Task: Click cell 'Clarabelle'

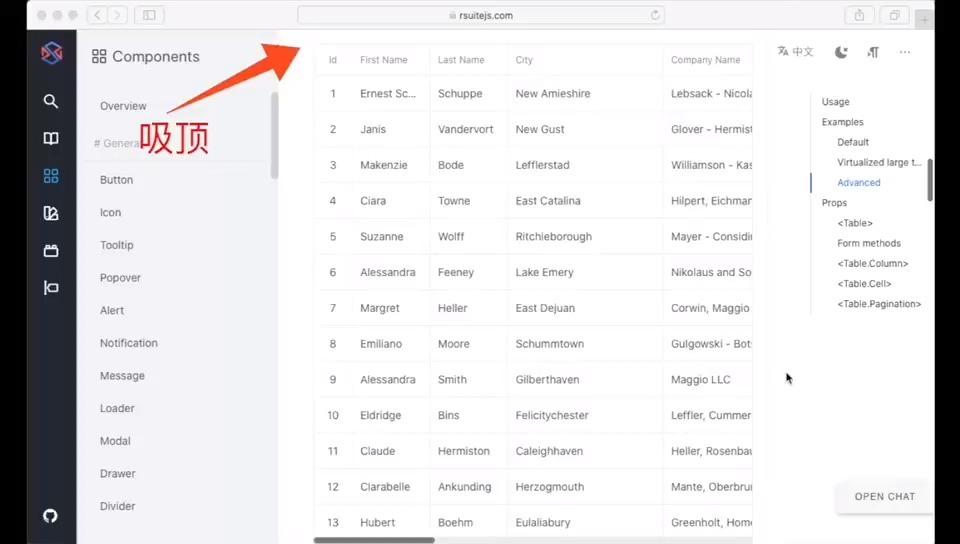Action: [385, 487]
